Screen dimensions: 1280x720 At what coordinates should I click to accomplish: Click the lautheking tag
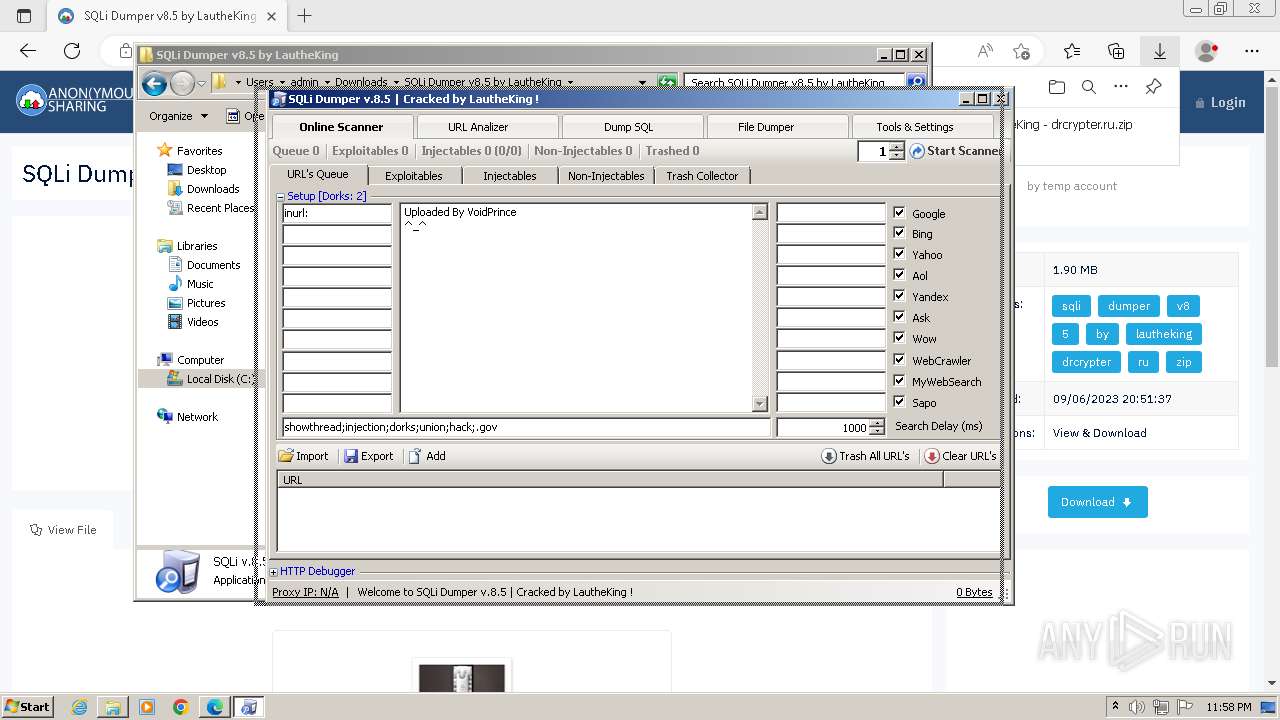pos(1163,334)
